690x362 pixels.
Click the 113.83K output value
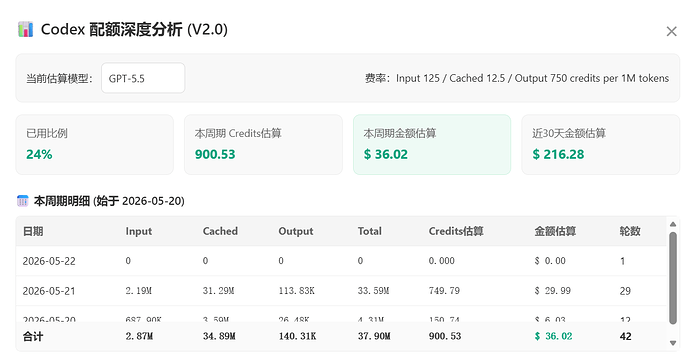click(x=297, y=291)
